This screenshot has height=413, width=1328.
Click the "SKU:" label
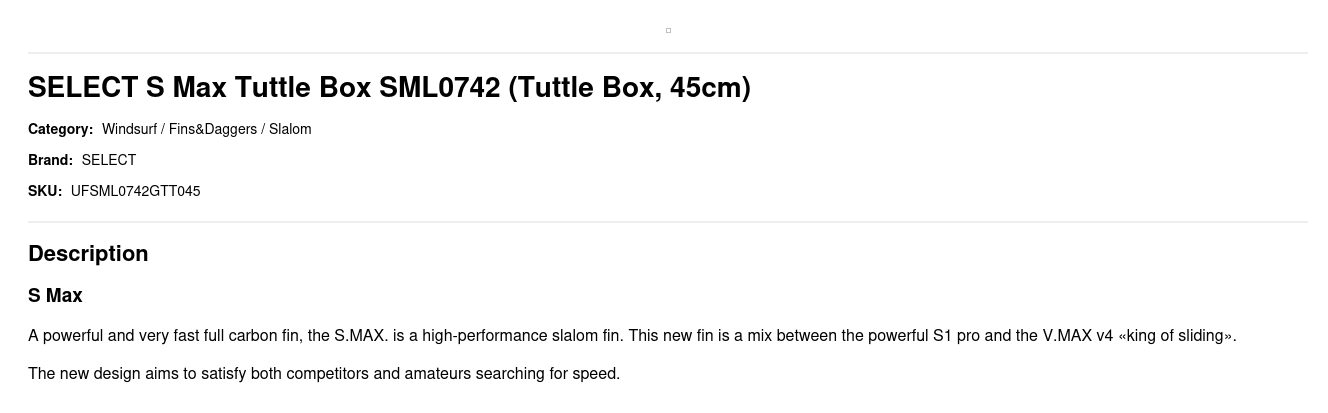click(45, 191)
